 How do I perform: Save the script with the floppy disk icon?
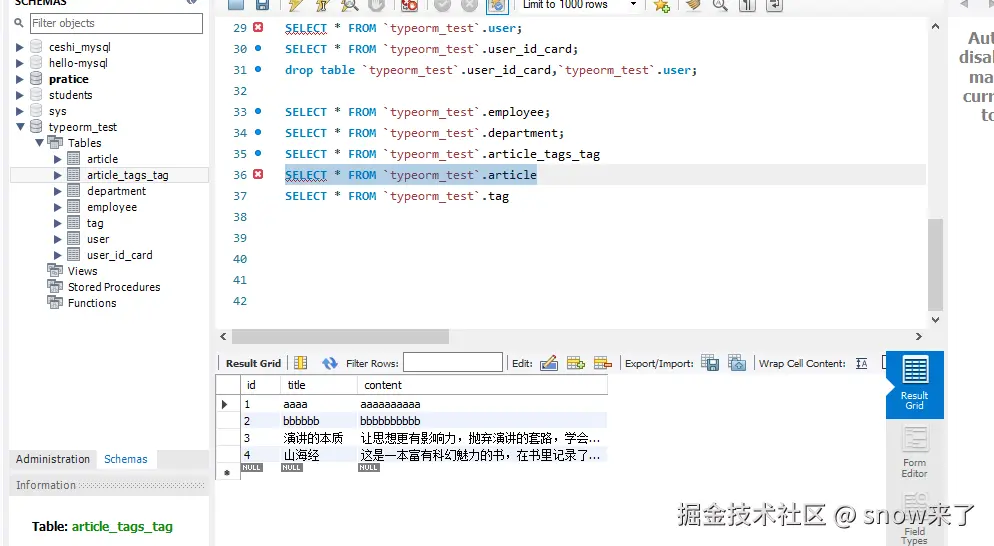click(x=262, y=5)
